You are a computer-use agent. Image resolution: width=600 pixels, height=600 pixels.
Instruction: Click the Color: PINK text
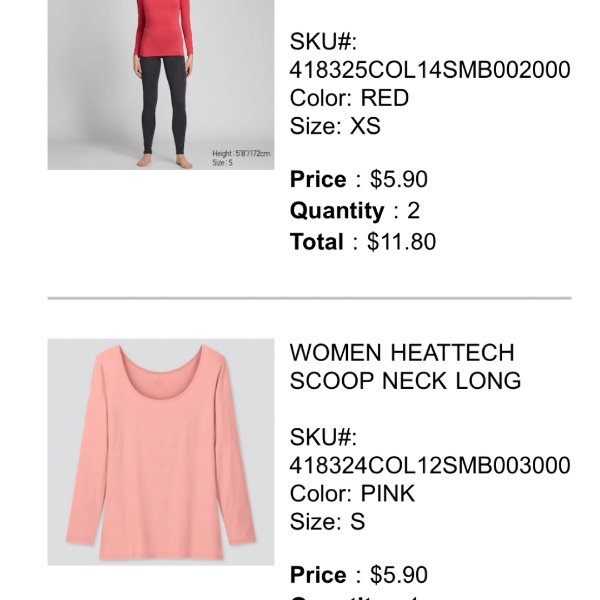[x=352, y=493]
